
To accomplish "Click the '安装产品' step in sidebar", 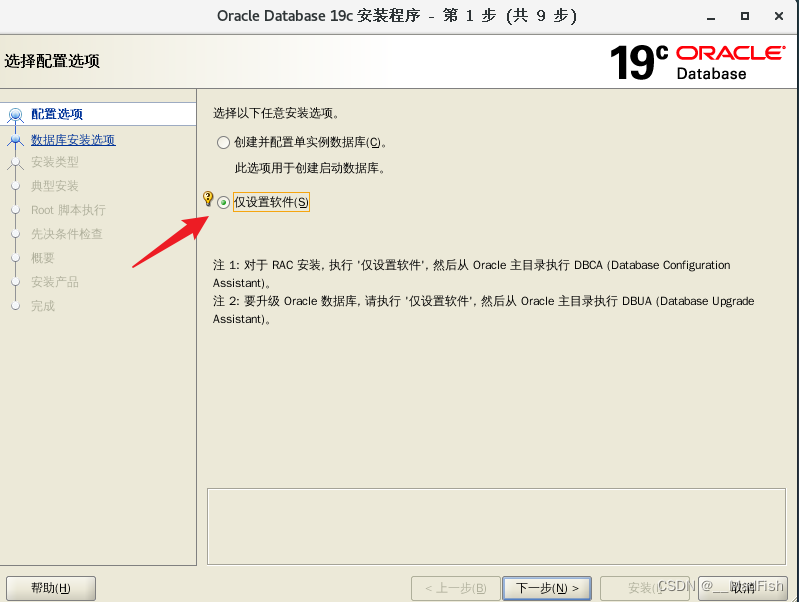I will pos(55,282).
